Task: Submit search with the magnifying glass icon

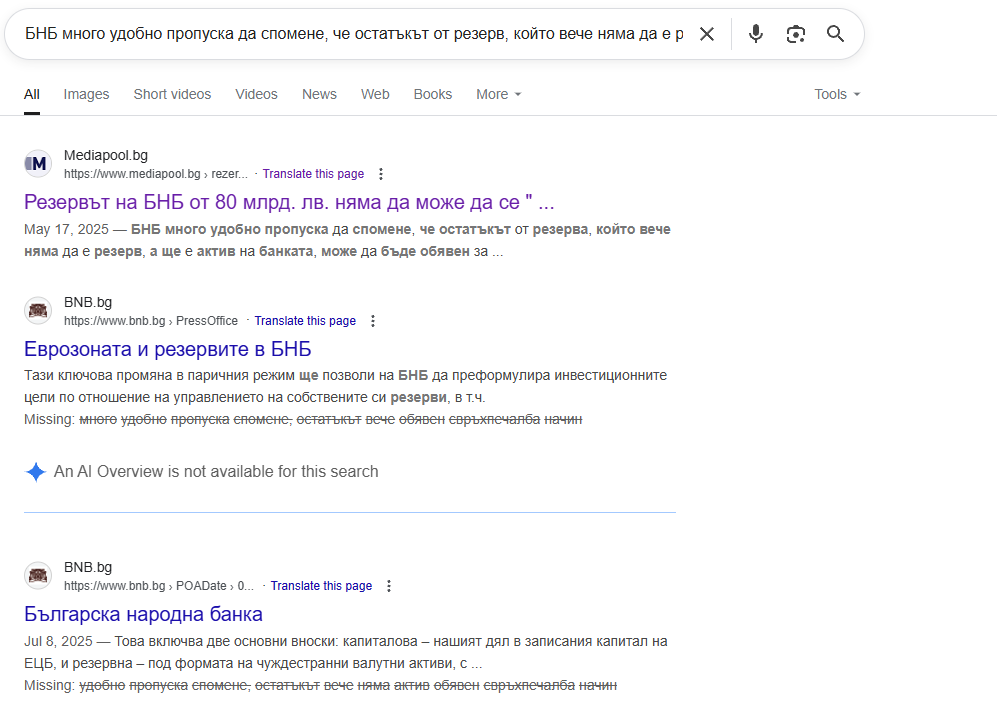Action: [835, 34]
